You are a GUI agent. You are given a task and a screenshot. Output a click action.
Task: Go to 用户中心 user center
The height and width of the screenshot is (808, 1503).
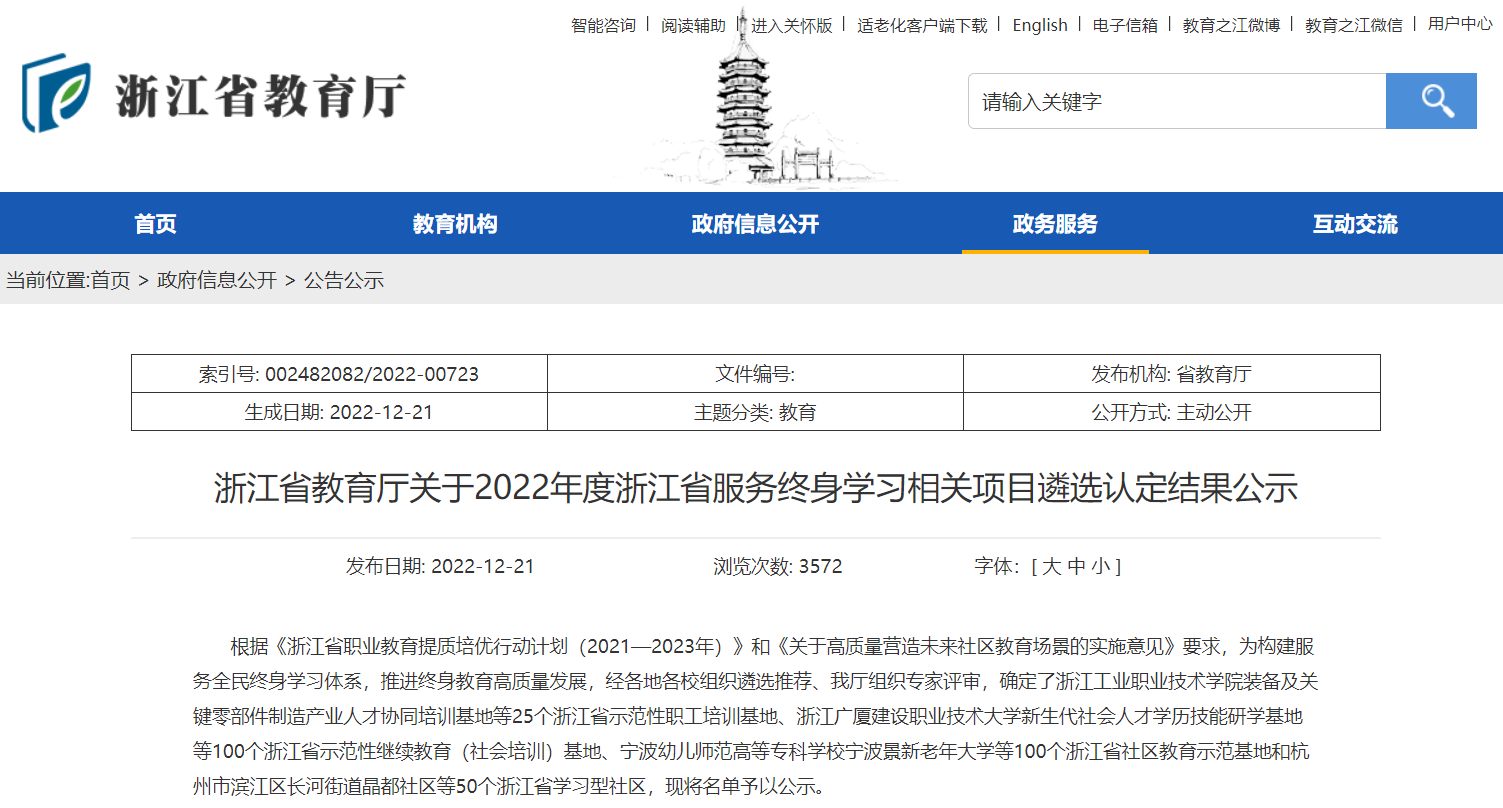click(x=1460, y=24)
